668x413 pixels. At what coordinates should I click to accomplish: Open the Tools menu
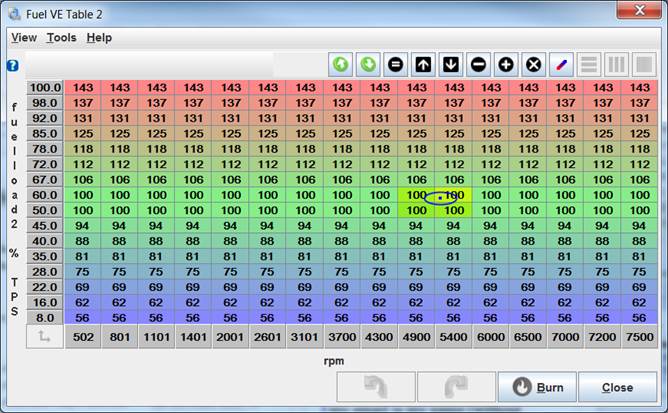pos(61,38)
